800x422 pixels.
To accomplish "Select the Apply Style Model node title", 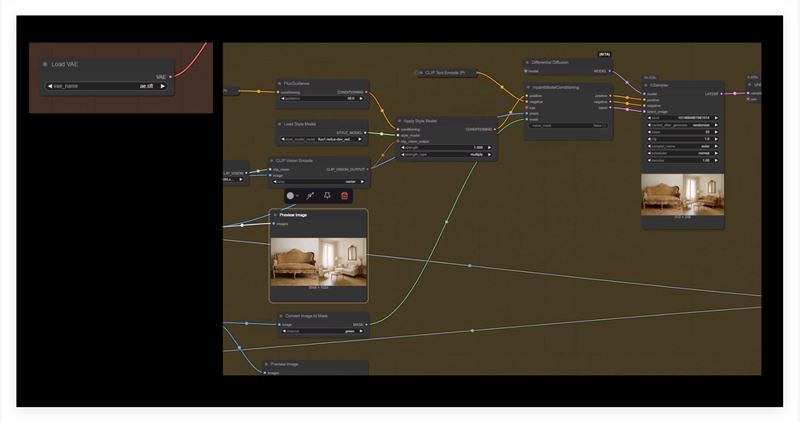I will [x=420, y=121].
